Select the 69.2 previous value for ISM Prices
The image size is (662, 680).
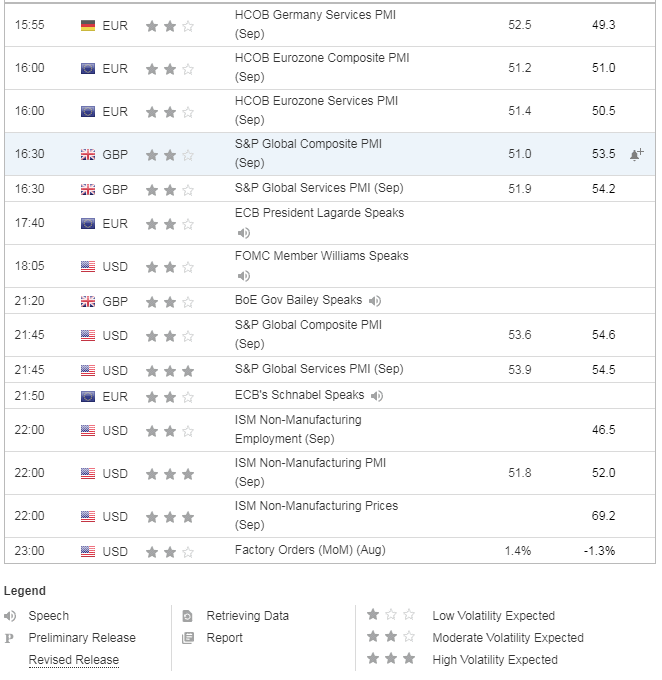tap(603, 515)
